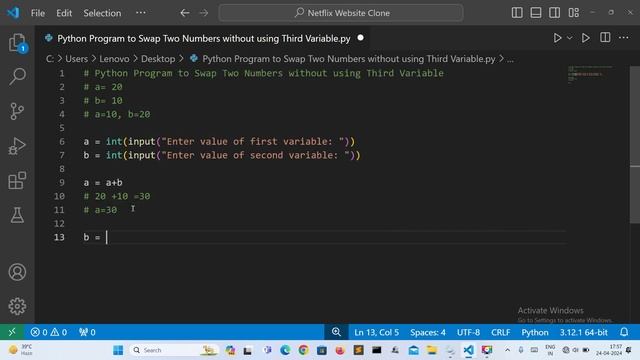Click the ports forwarded status item
Image resolution: width=640 pixels, height=360 pixels.
pos(87,332)
